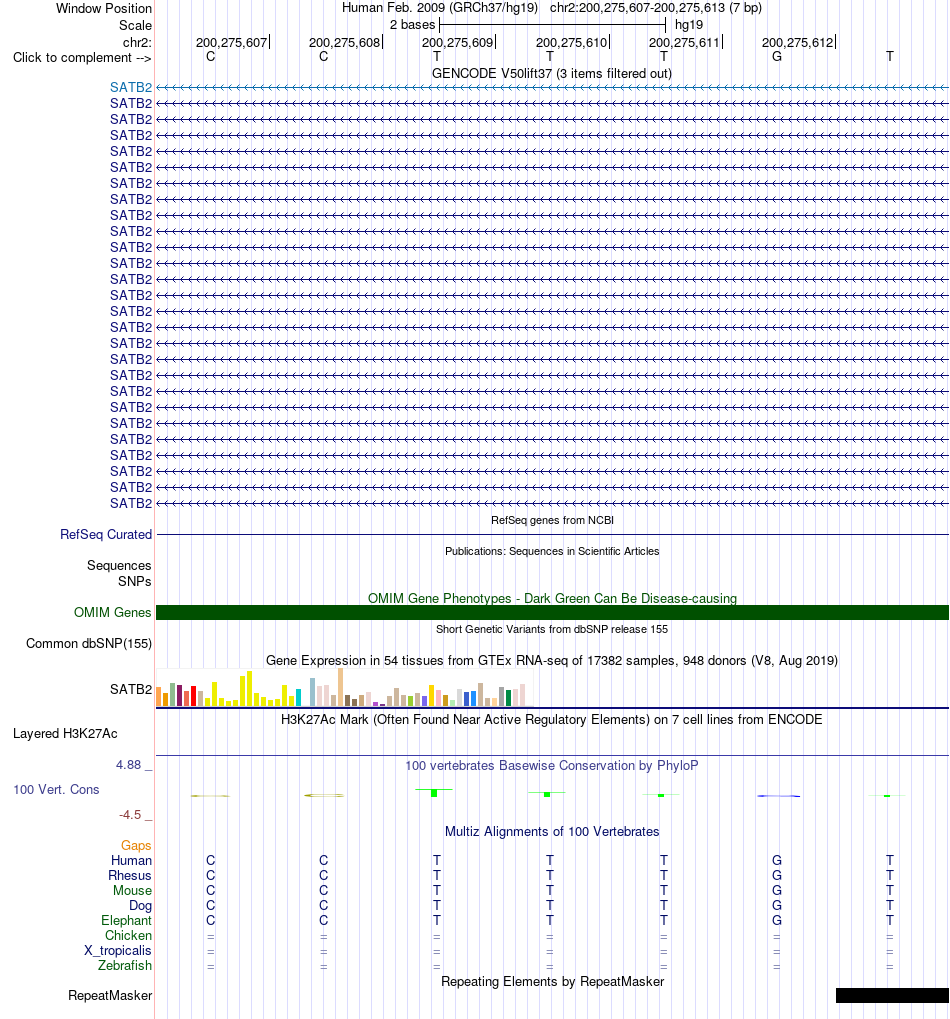
Task: Select the Human alignment row label
Action: [131, 860]
